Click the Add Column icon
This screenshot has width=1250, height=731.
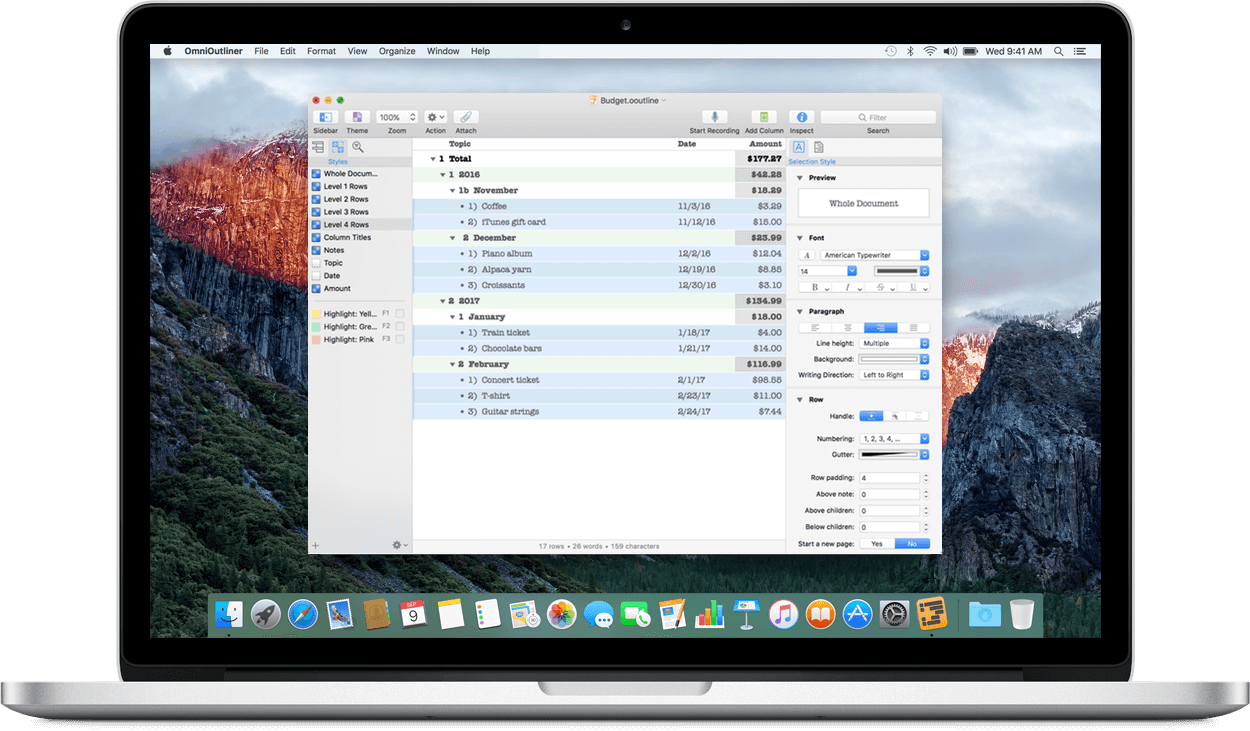tap(764, 117)
